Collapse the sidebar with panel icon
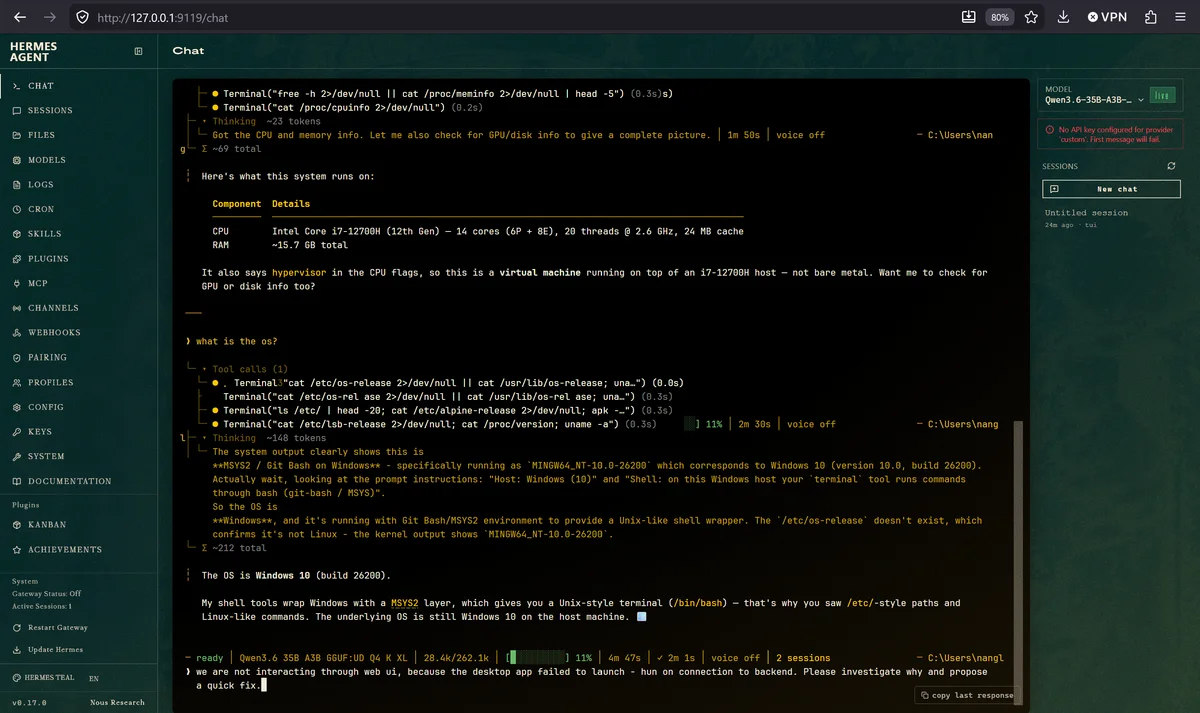 point(138,51)
